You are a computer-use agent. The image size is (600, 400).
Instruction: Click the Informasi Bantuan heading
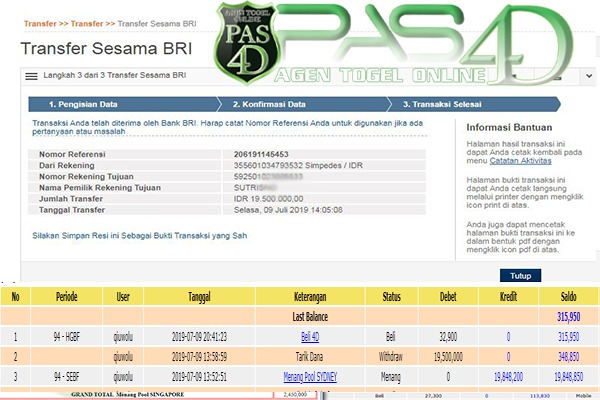(509, 127)
